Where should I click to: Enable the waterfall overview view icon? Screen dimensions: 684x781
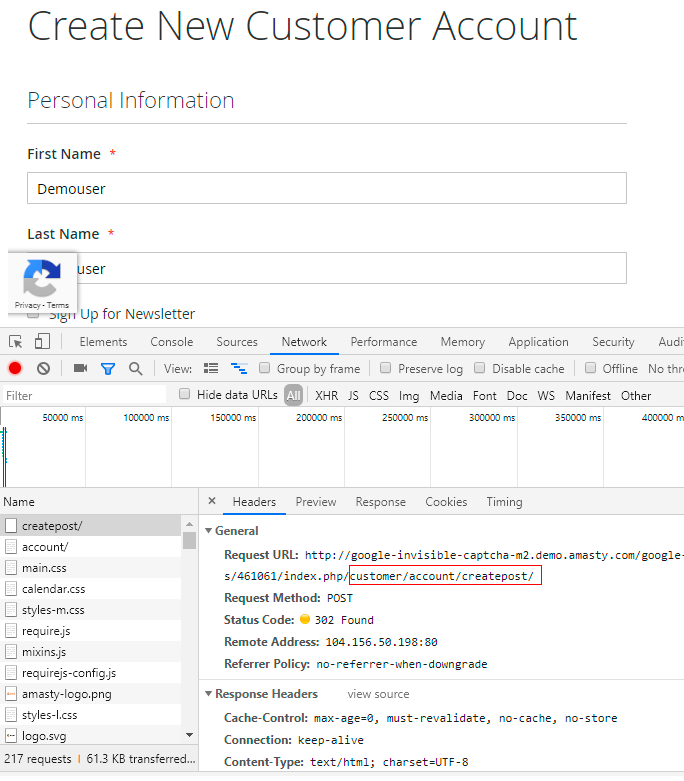point(239,369)
